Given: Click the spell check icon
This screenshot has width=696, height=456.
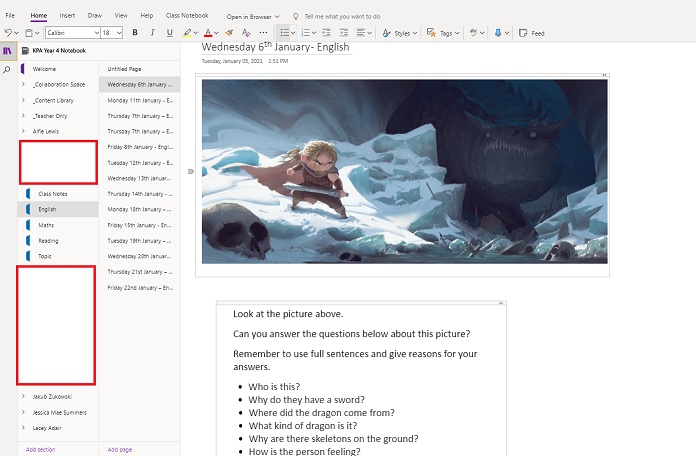Looking at the screenshot, I should [474, 32].
